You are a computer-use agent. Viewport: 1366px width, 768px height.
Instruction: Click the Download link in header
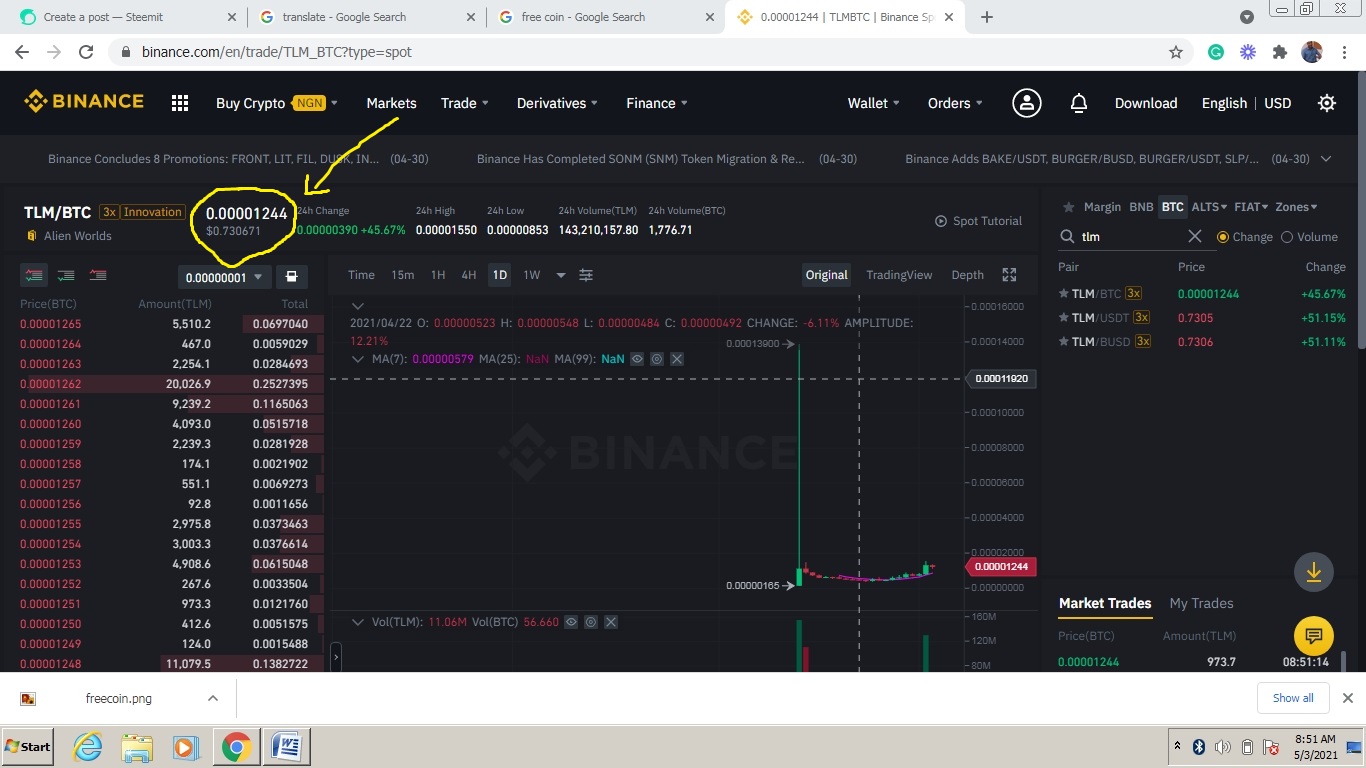[x=1146, y=103]
